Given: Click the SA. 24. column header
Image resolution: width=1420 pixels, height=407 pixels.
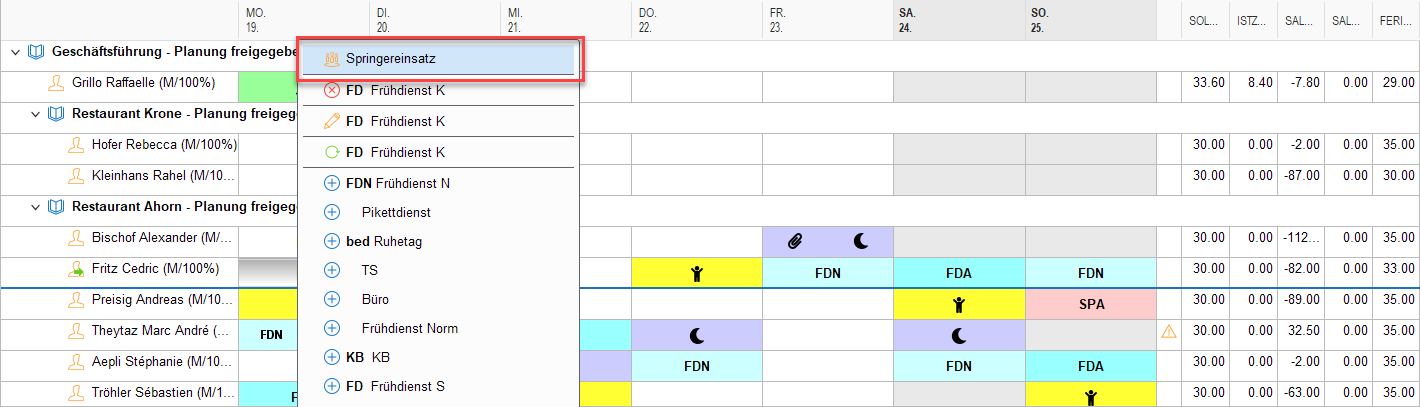Looking at the screenshot, I should [x=958, y=21].
